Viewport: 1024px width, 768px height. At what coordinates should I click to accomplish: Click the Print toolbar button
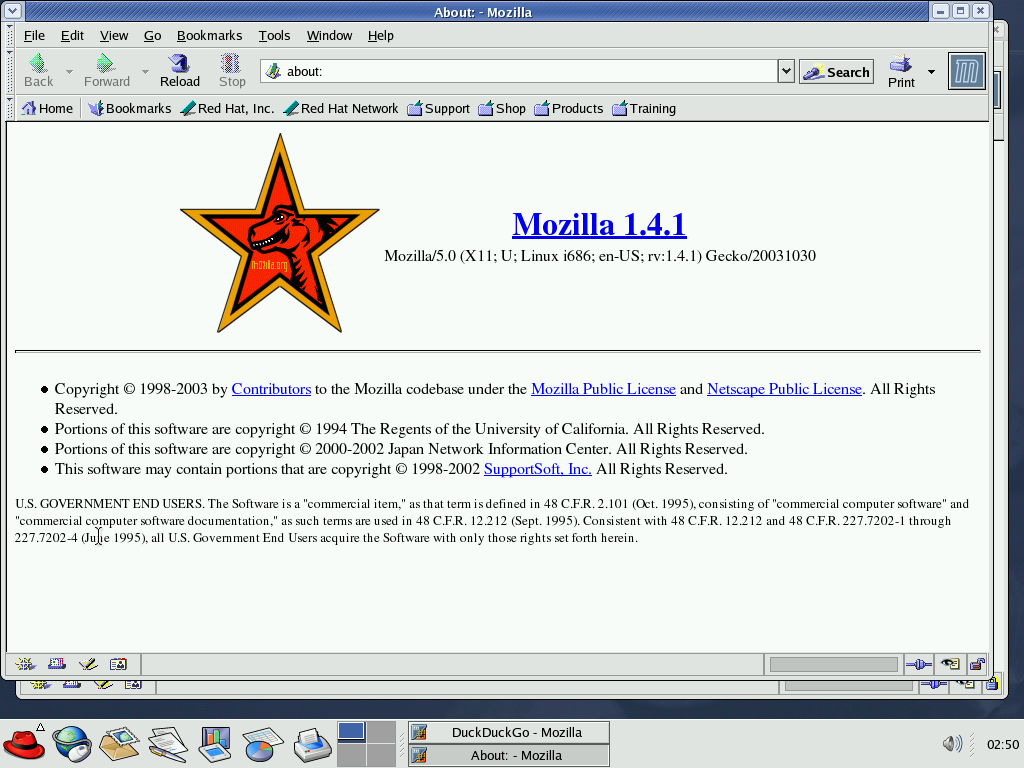tap(901, 71)
